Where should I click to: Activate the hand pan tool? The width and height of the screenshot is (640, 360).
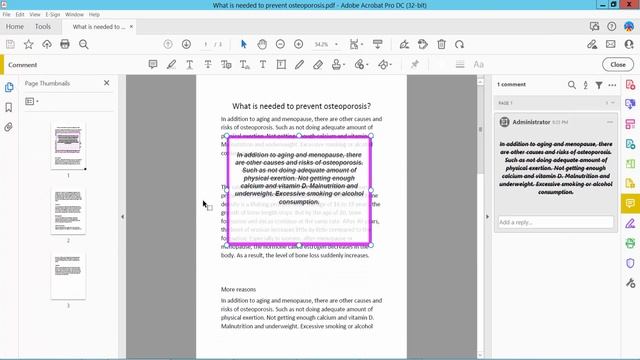click(x=262, y=44)
